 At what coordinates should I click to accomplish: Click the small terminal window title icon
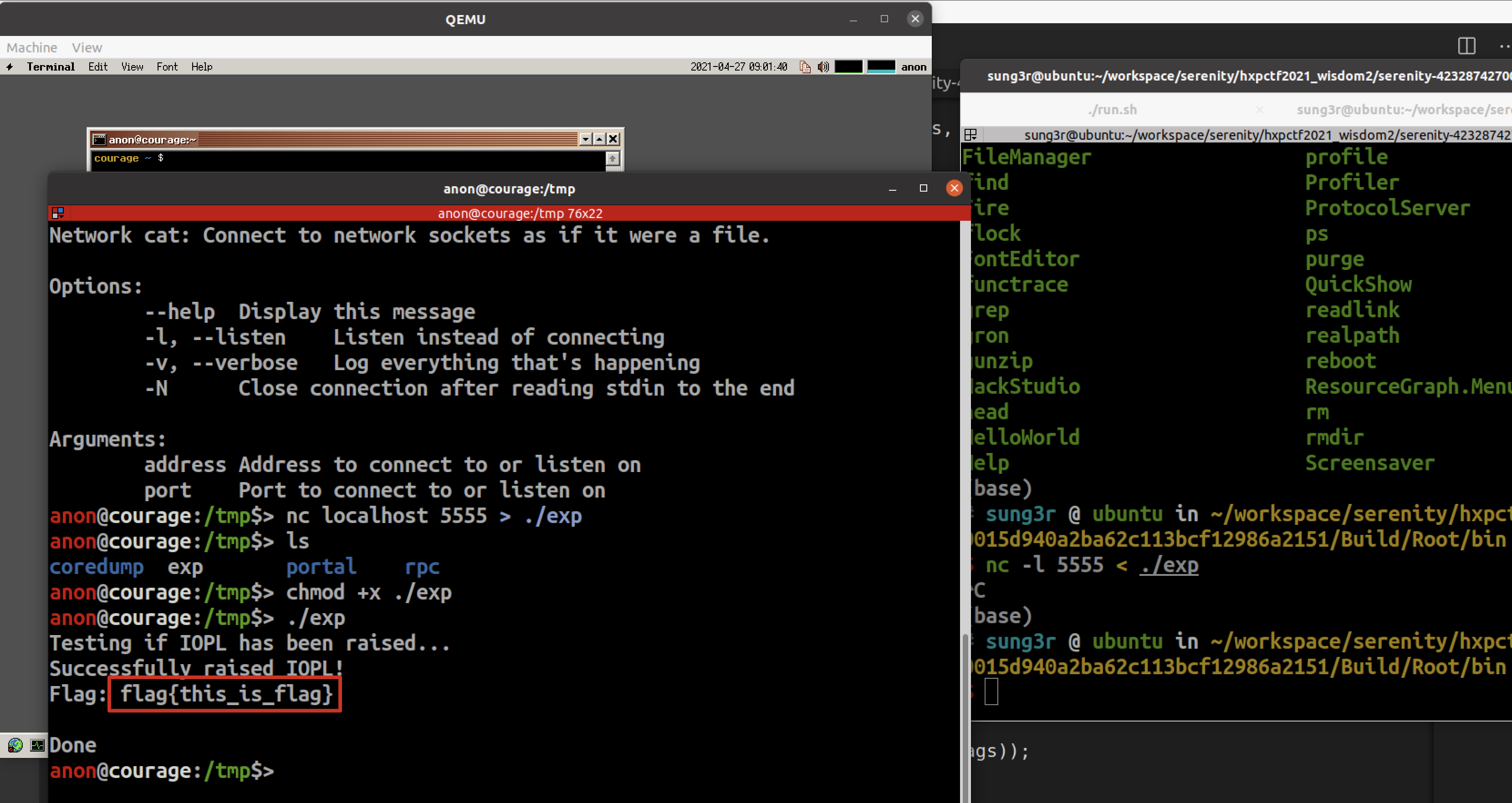(x=99, y=140)
